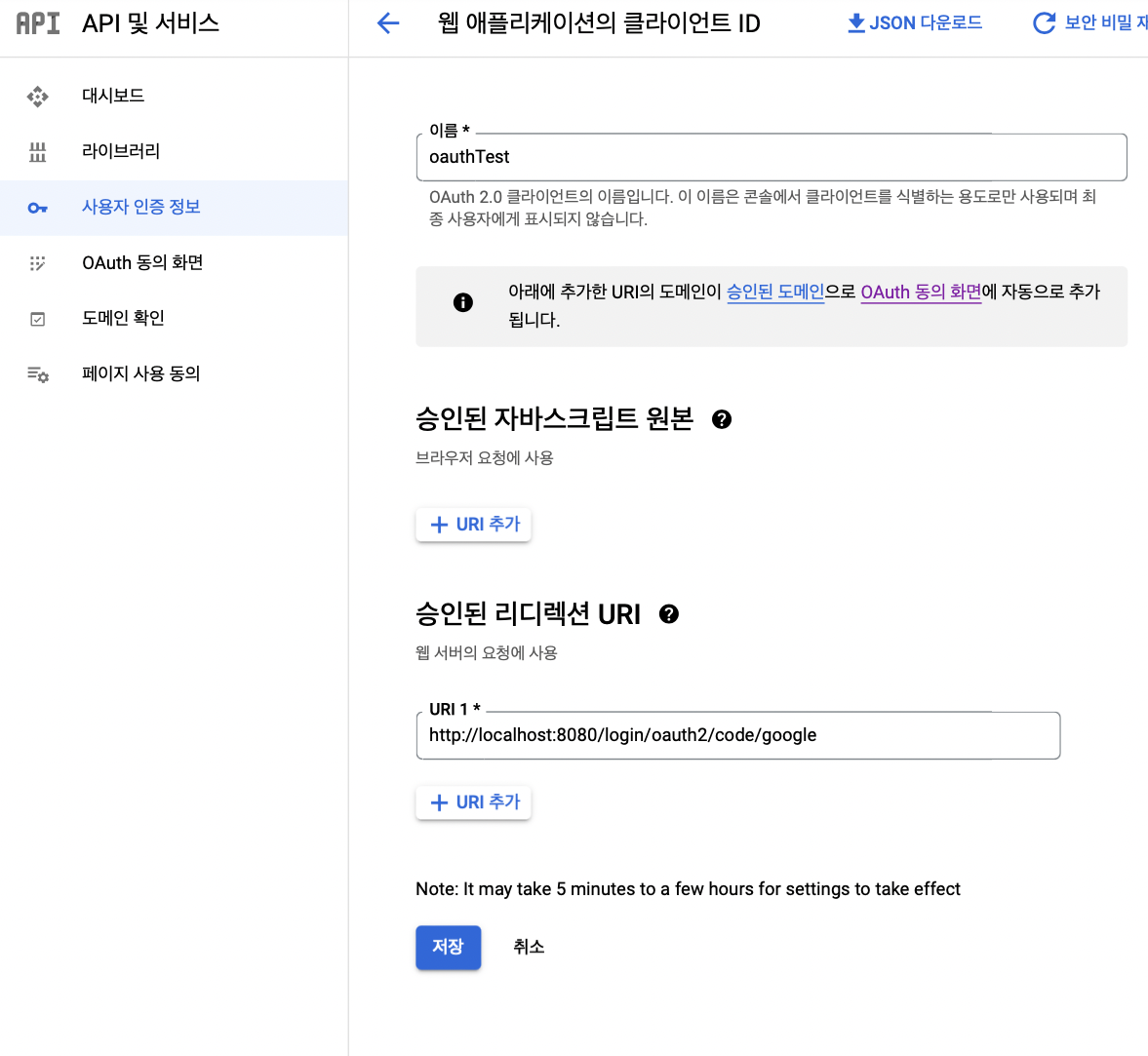The height and width of the screenshot is (1056, 1148).
Task: Open help for 승인된 리디렉션 URI
Action: point(668,614)
